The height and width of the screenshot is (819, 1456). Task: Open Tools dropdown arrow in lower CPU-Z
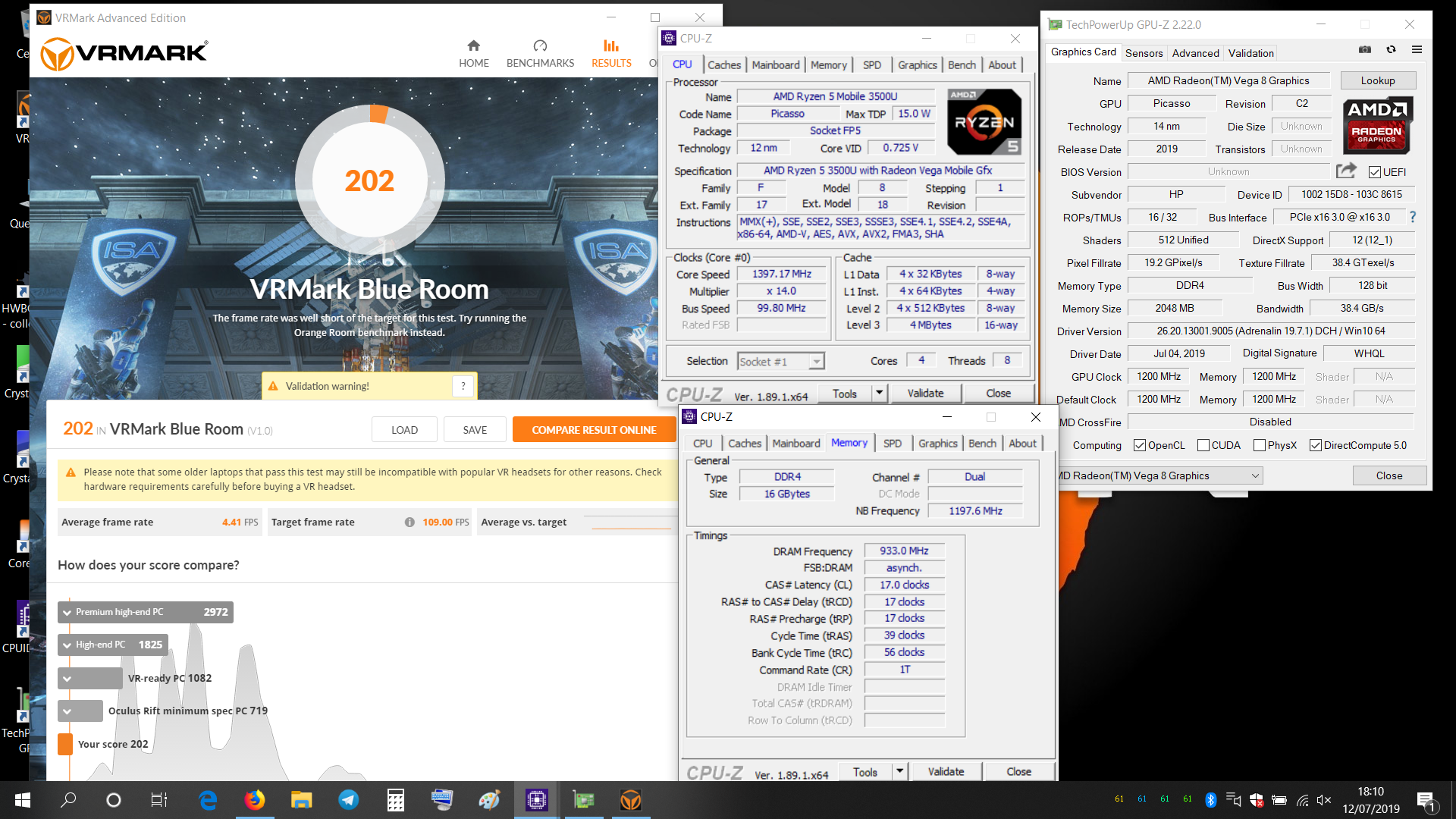(x=899, y=771)
